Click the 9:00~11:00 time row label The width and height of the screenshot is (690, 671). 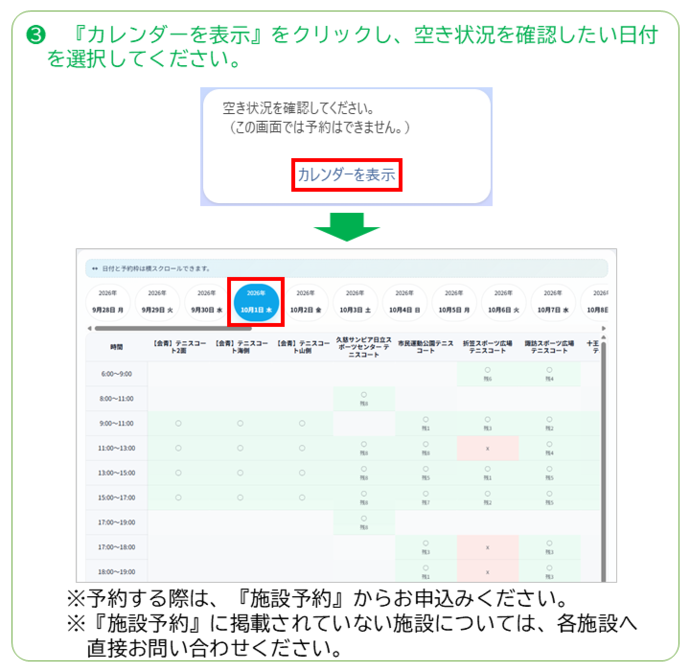[117, 423]
